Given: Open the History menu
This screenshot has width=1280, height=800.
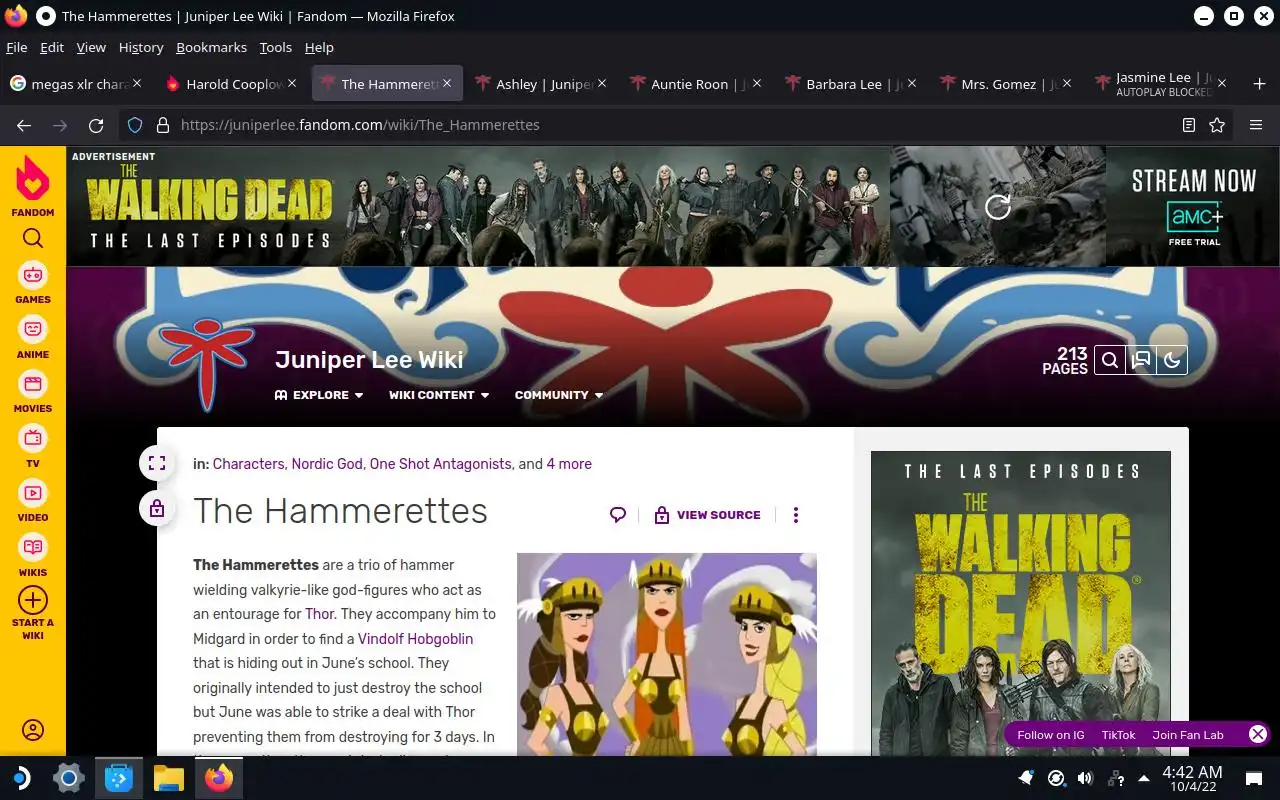Looking at the screenshot, I should coord(141,47).
